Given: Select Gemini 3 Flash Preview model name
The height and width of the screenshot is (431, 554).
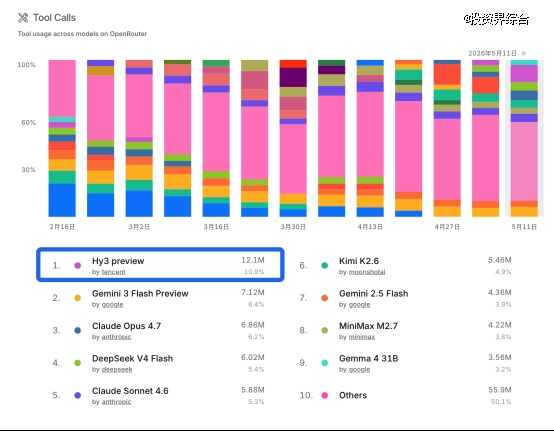Looking at the screenshot, I should (140, 294).
